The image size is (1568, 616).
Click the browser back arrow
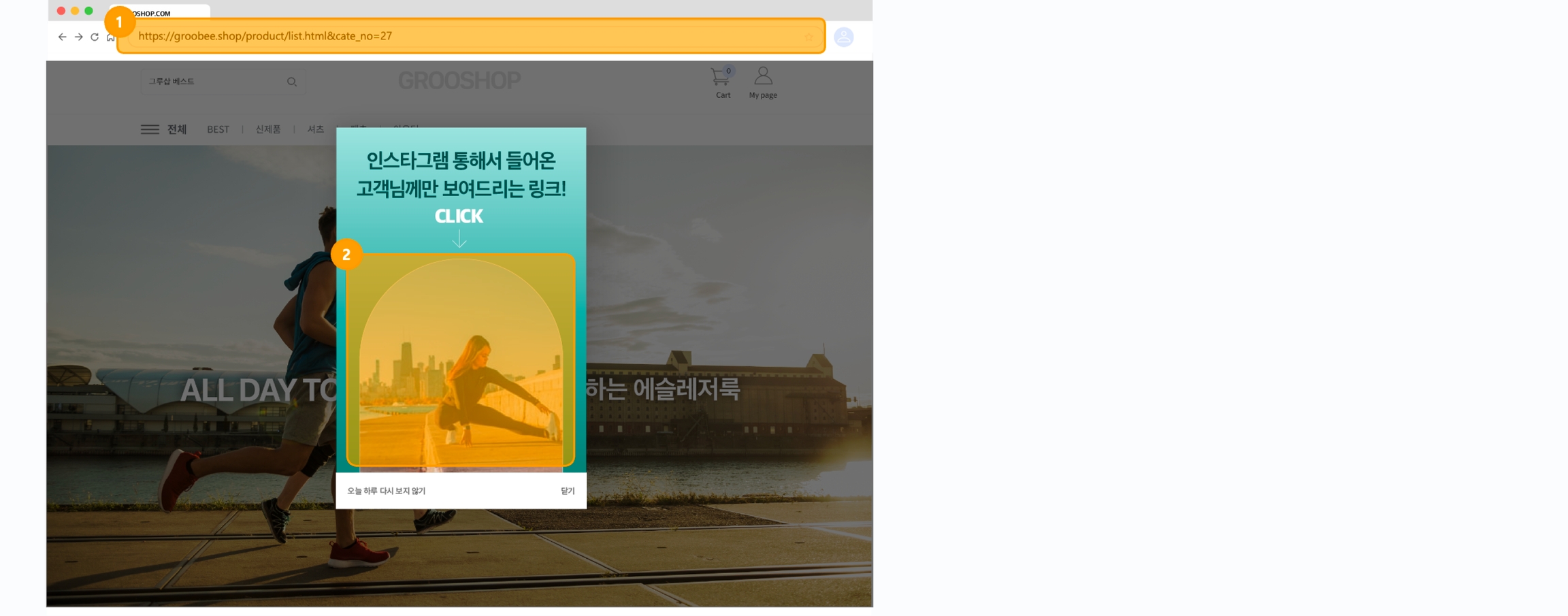point(62,37)
